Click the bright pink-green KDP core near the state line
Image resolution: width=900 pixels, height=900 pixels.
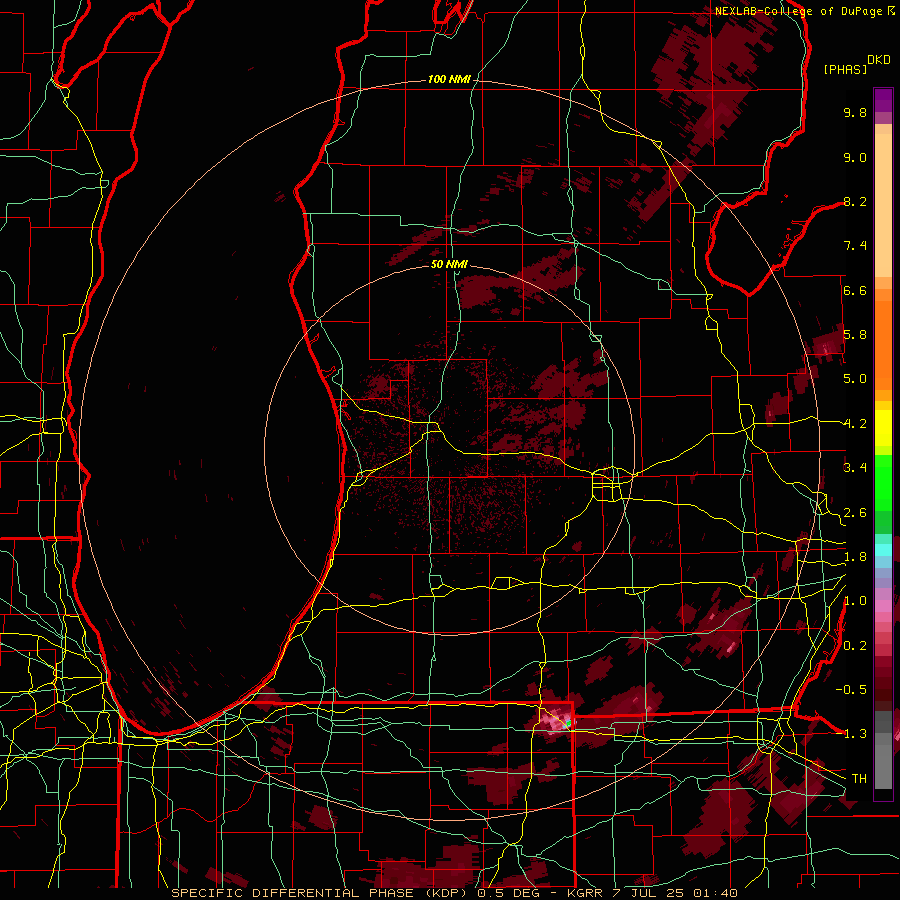(558, 720)
